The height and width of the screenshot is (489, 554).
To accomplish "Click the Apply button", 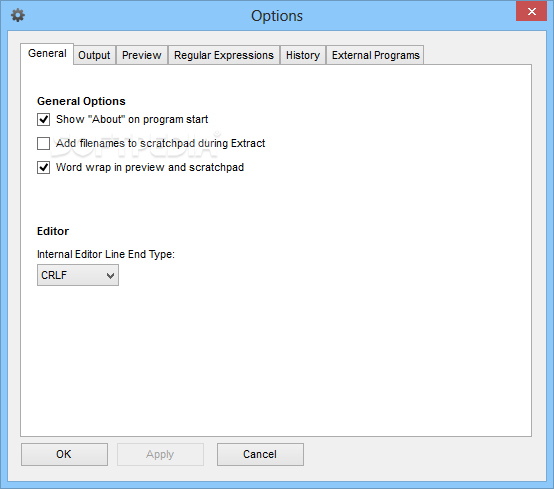I will tap(160, 454).
